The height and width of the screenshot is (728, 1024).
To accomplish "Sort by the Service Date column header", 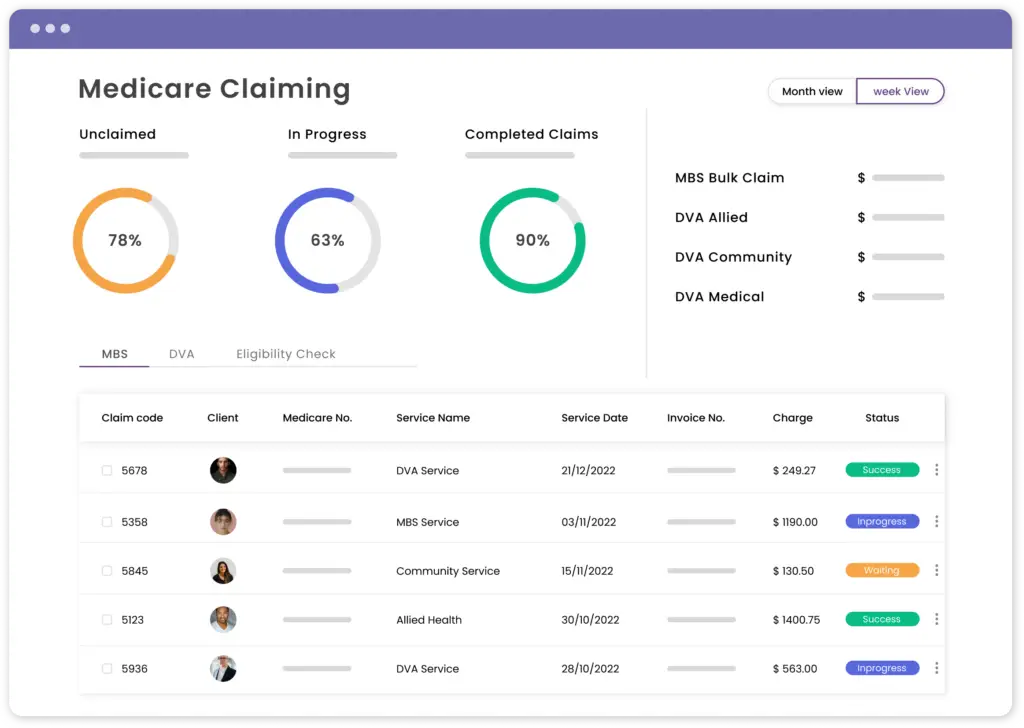I will click(594, 418).
